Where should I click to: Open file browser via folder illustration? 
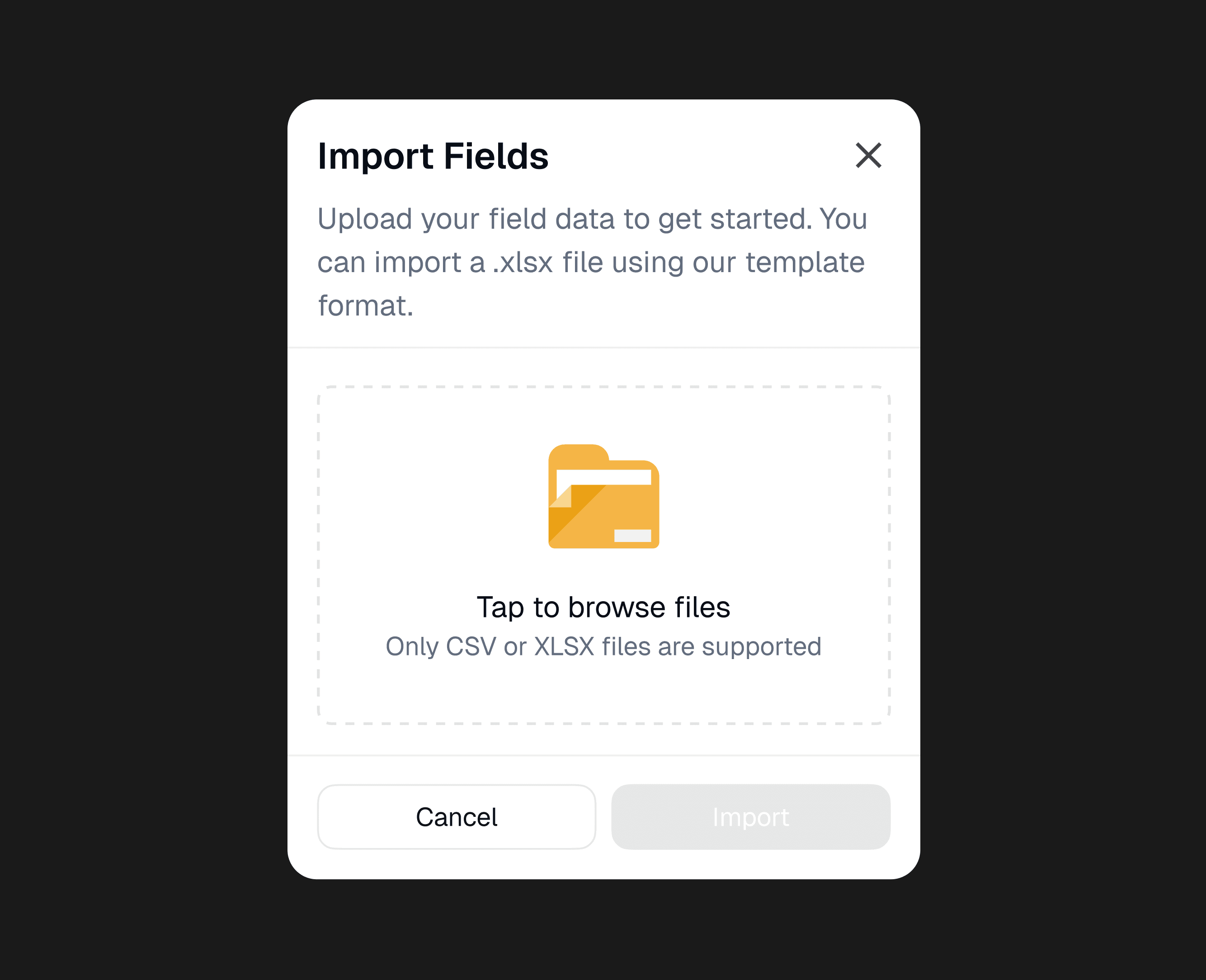[x=603, y=496]
